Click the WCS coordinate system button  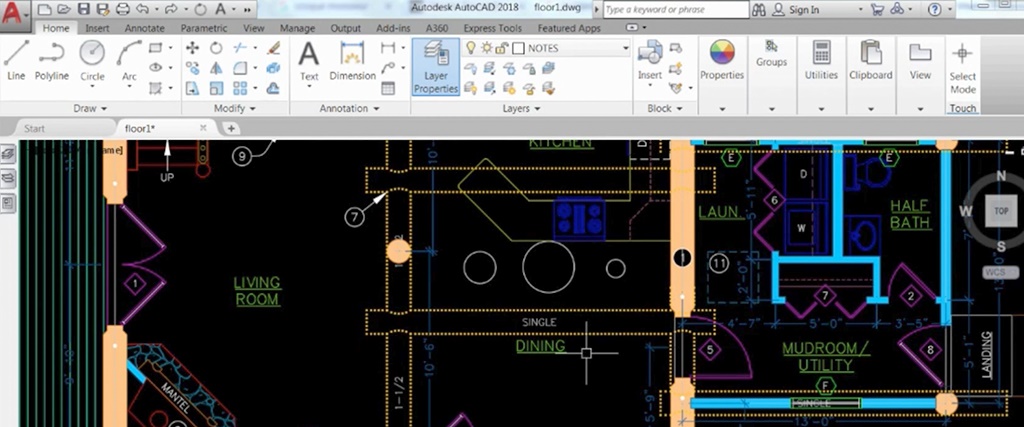coord(1000,272)
